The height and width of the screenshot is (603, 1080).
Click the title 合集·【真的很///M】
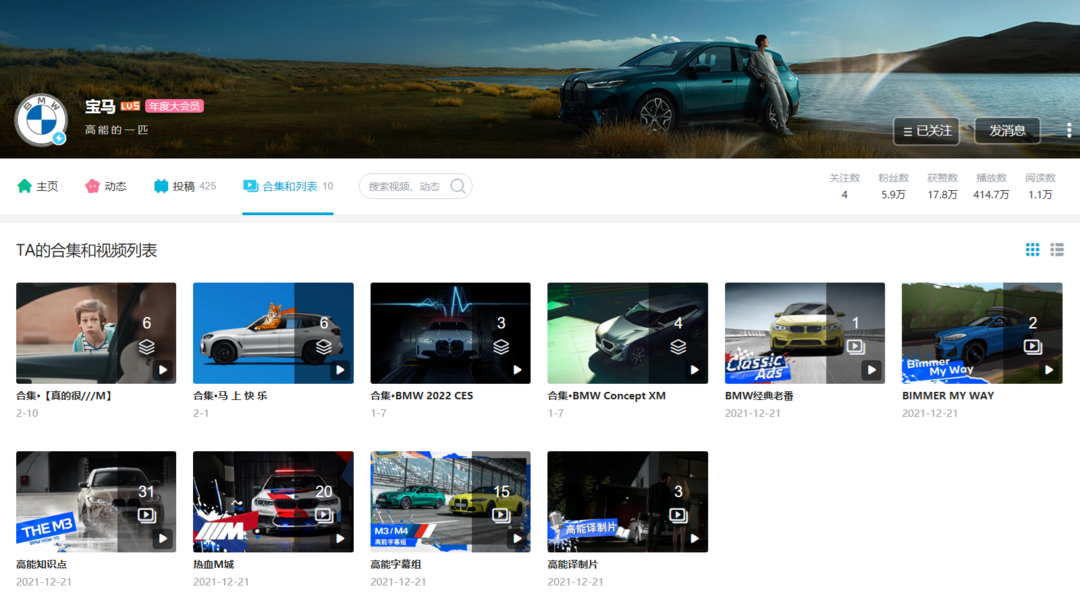pos(64,396)
